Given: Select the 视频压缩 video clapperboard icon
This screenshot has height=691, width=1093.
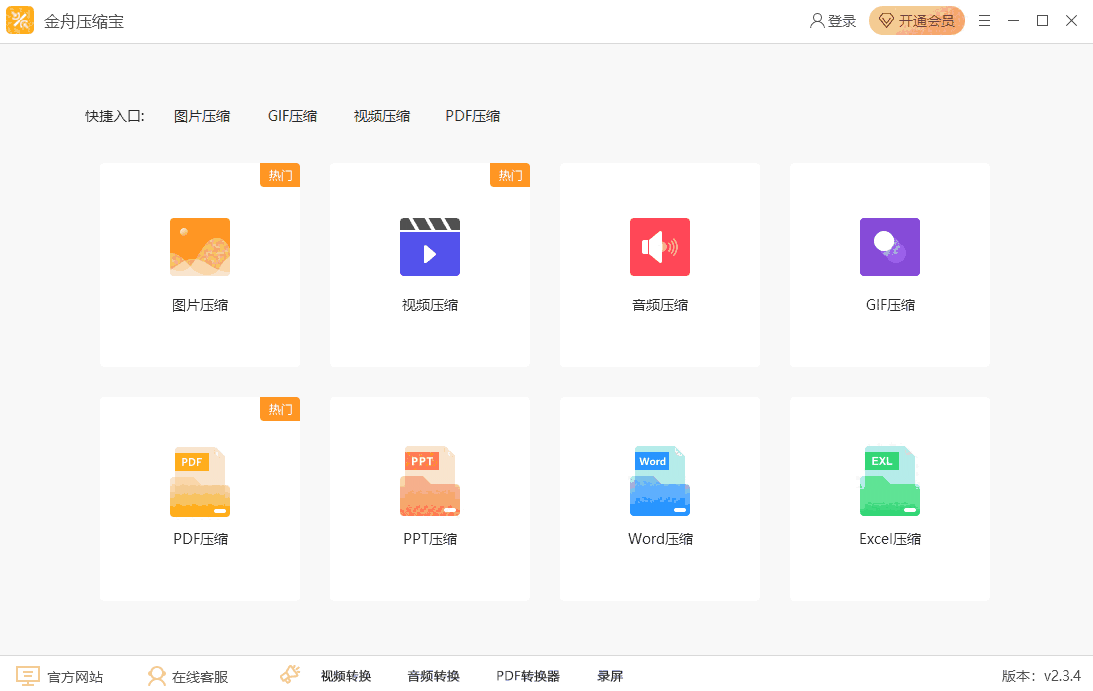Looking at the screenshot, I should click(x=430, y=247).
